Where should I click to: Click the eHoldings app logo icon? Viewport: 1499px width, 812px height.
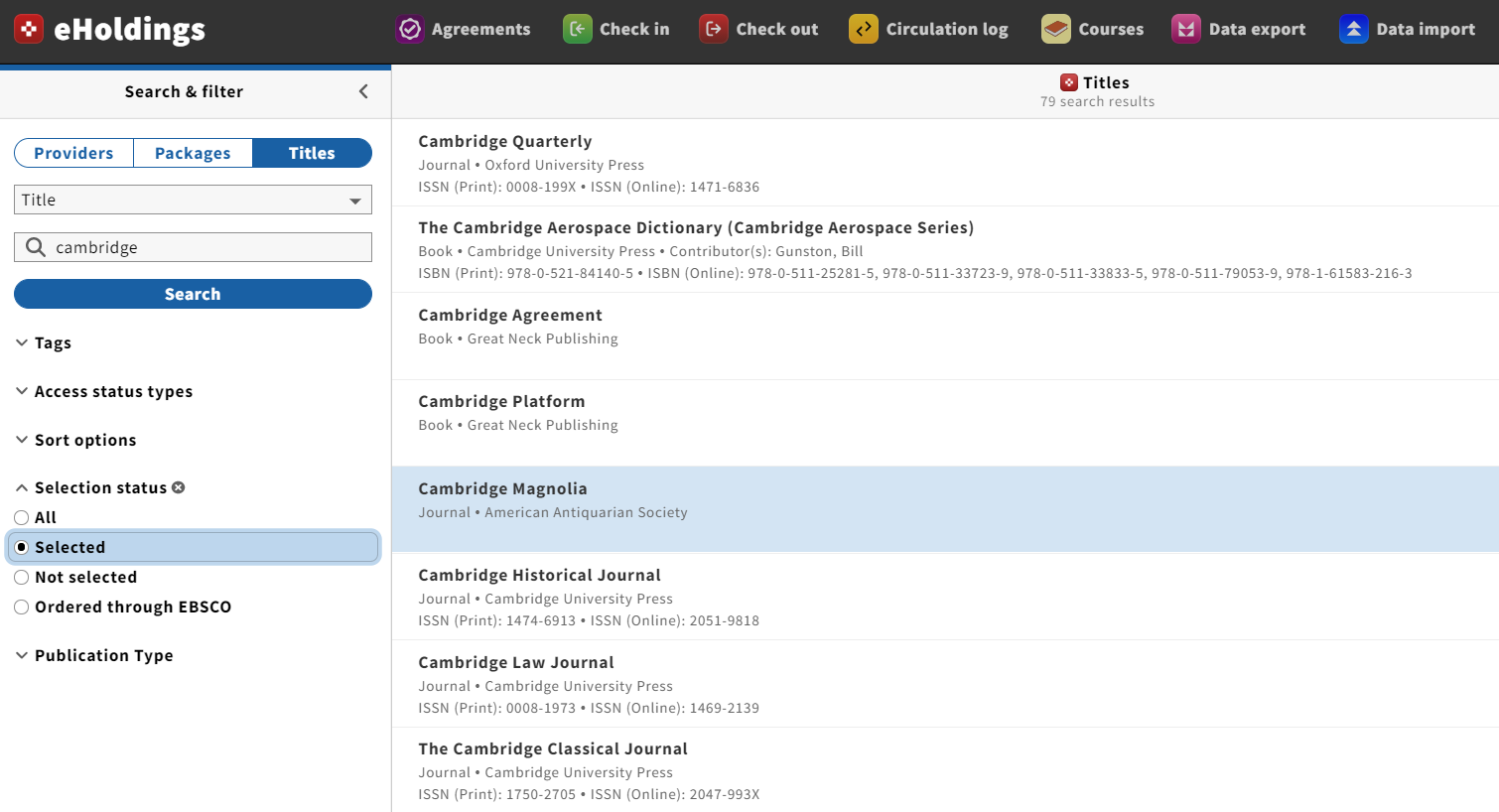pos(29,29)
